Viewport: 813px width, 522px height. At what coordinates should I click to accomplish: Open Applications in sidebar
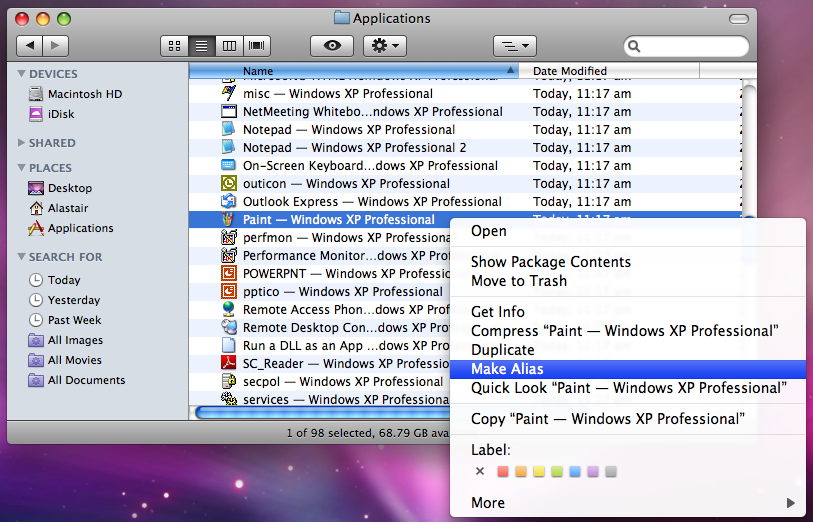(71, 228)
